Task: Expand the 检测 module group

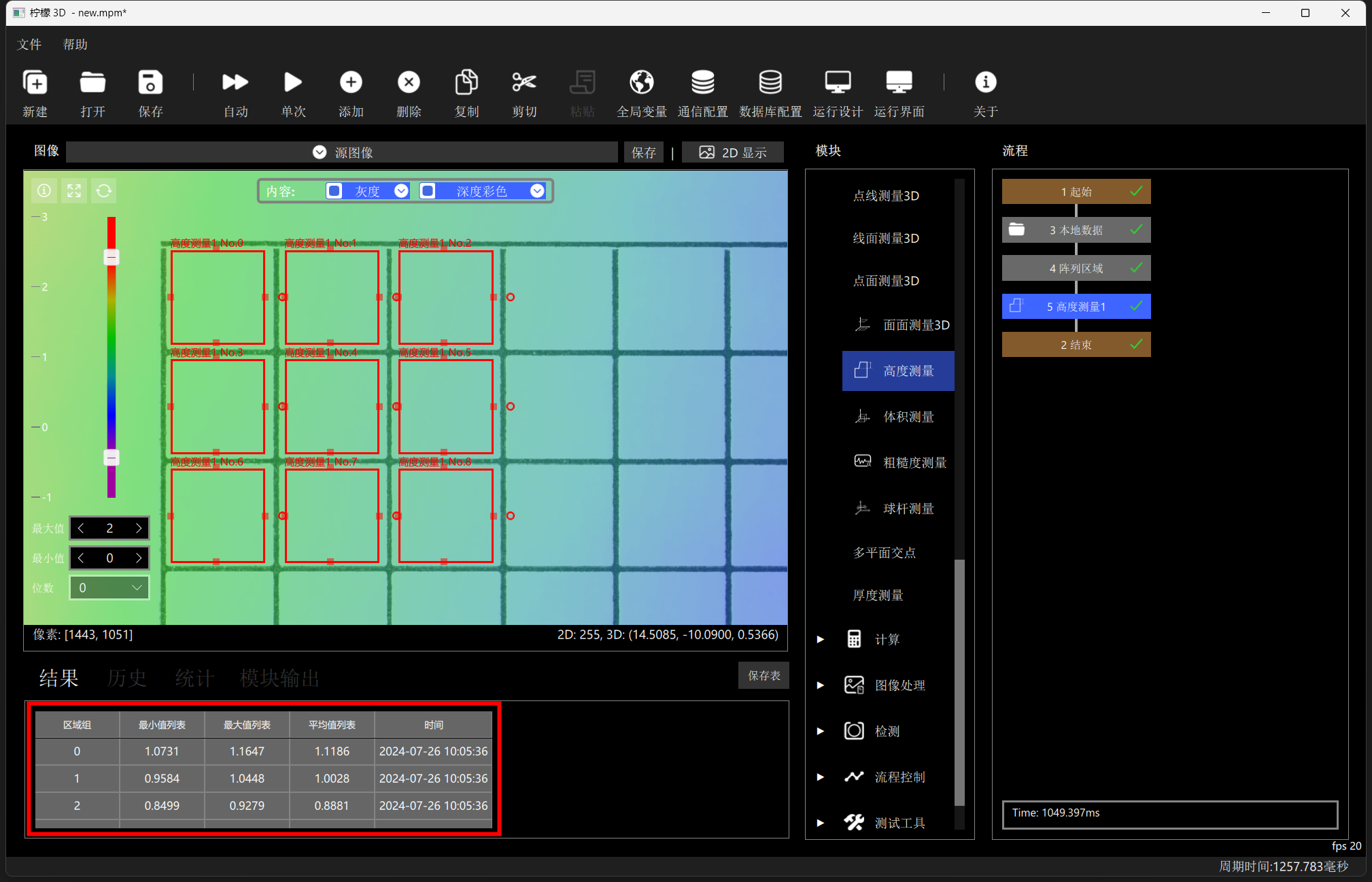Action: (821, 731)
